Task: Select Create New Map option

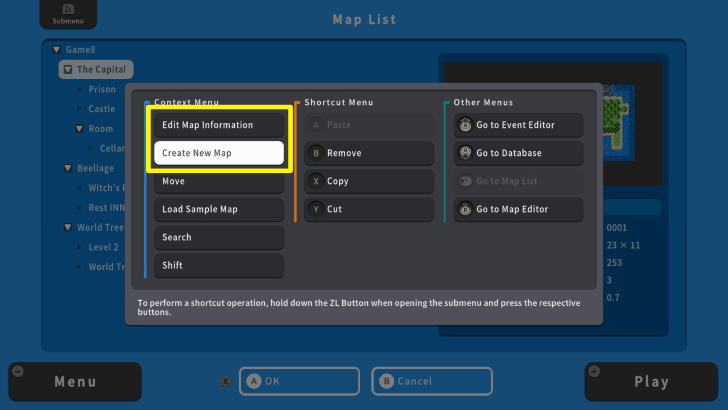Action: [x=219, y=153]
